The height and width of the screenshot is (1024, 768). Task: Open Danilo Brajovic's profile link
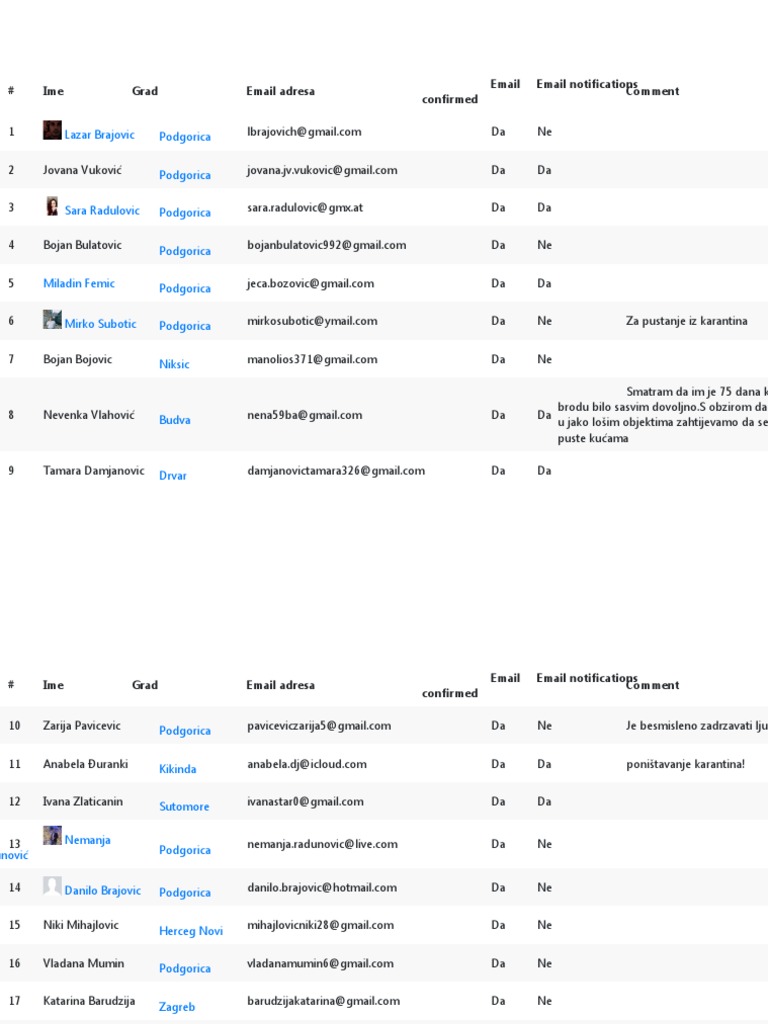[102, 890]
